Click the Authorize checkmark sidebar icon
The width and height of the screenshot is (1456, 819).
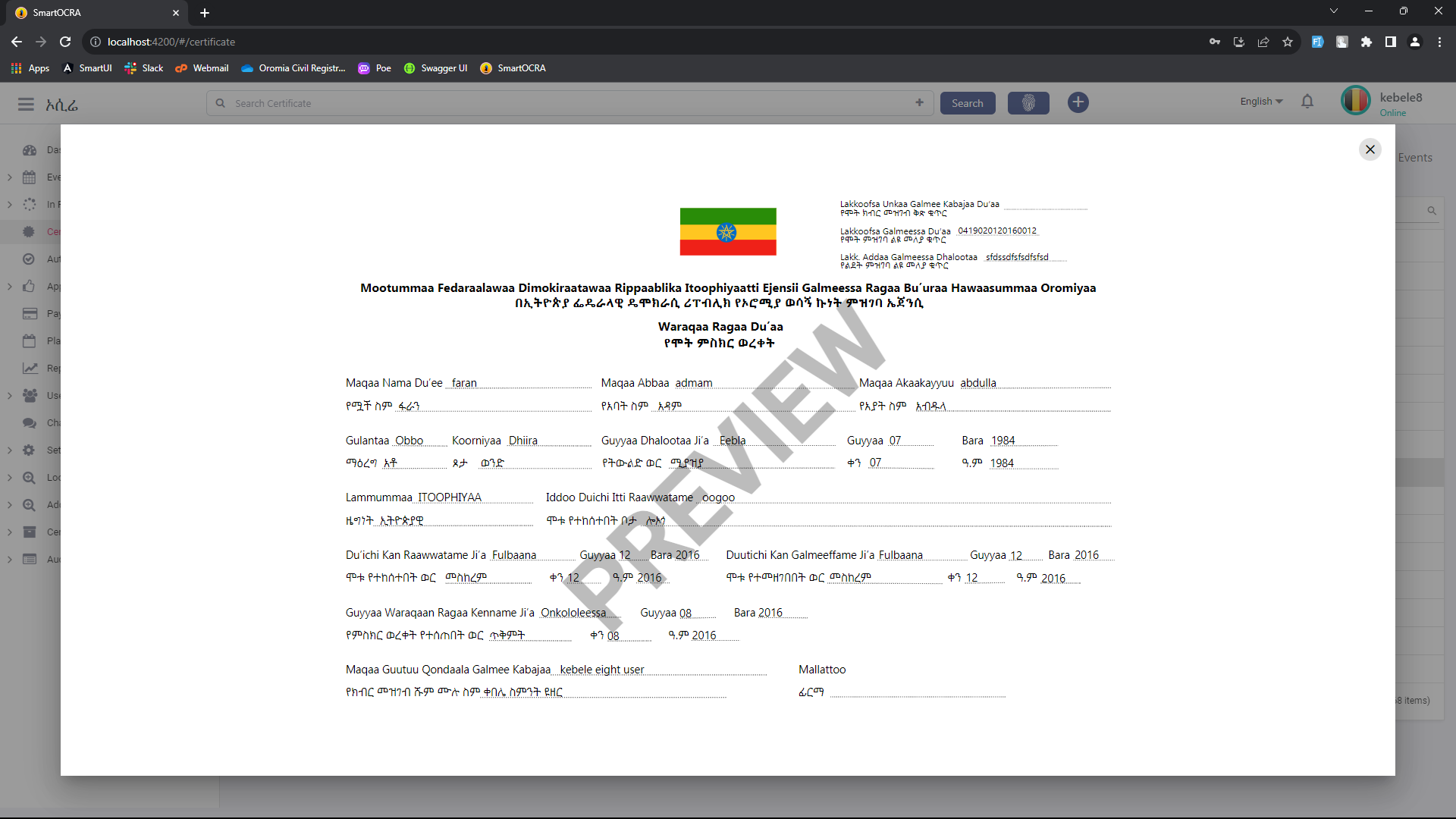tap(29, 259)
